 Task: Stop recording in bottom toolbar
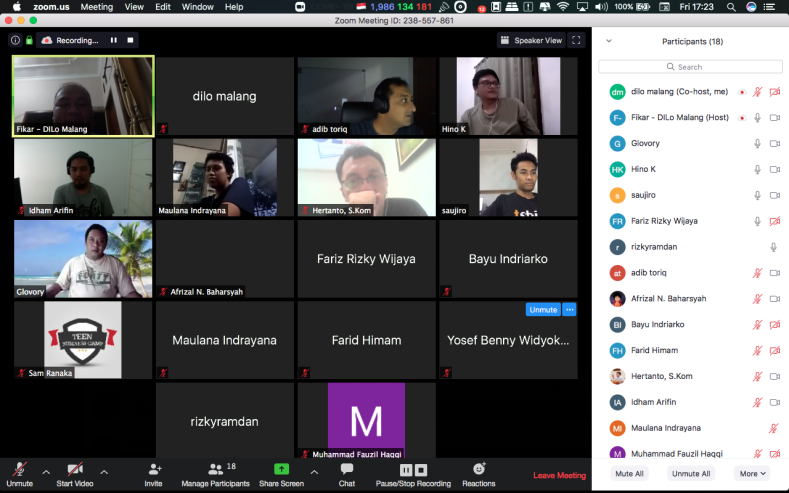click(421, 470)
